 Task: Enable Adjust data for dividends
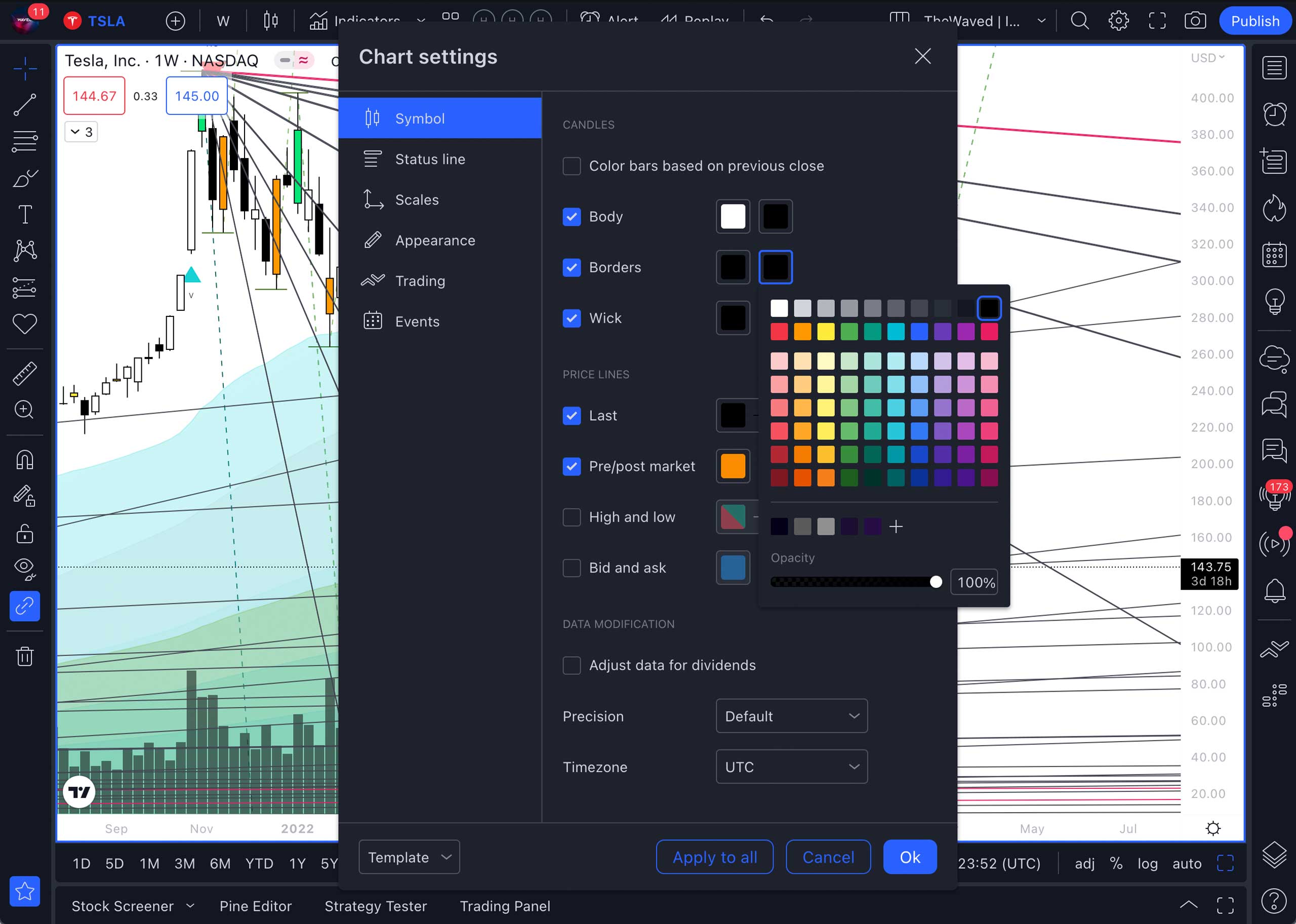572,665
